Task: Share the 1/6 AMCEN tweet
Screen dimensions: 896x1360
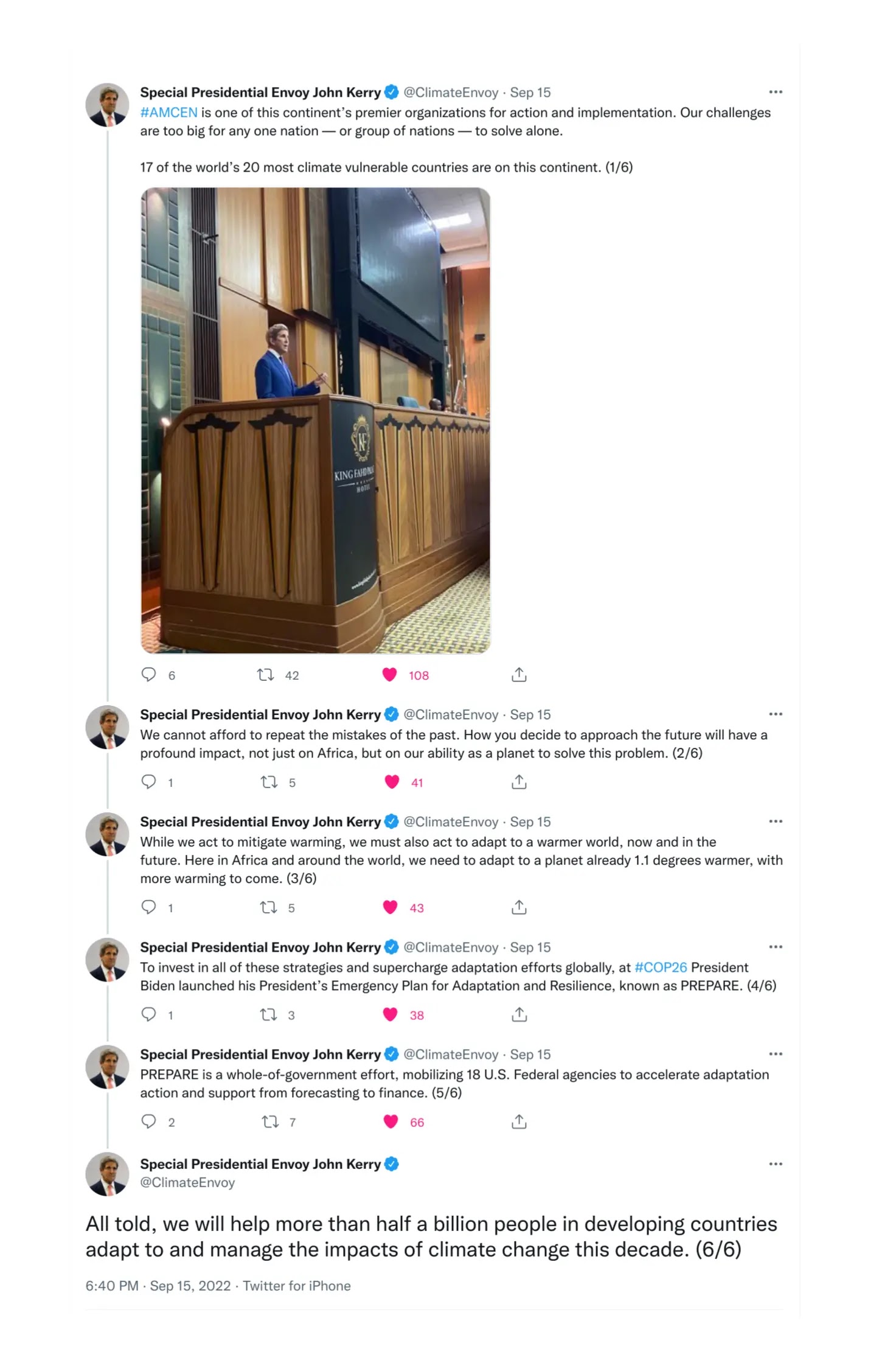Action: tap(519, 674)
